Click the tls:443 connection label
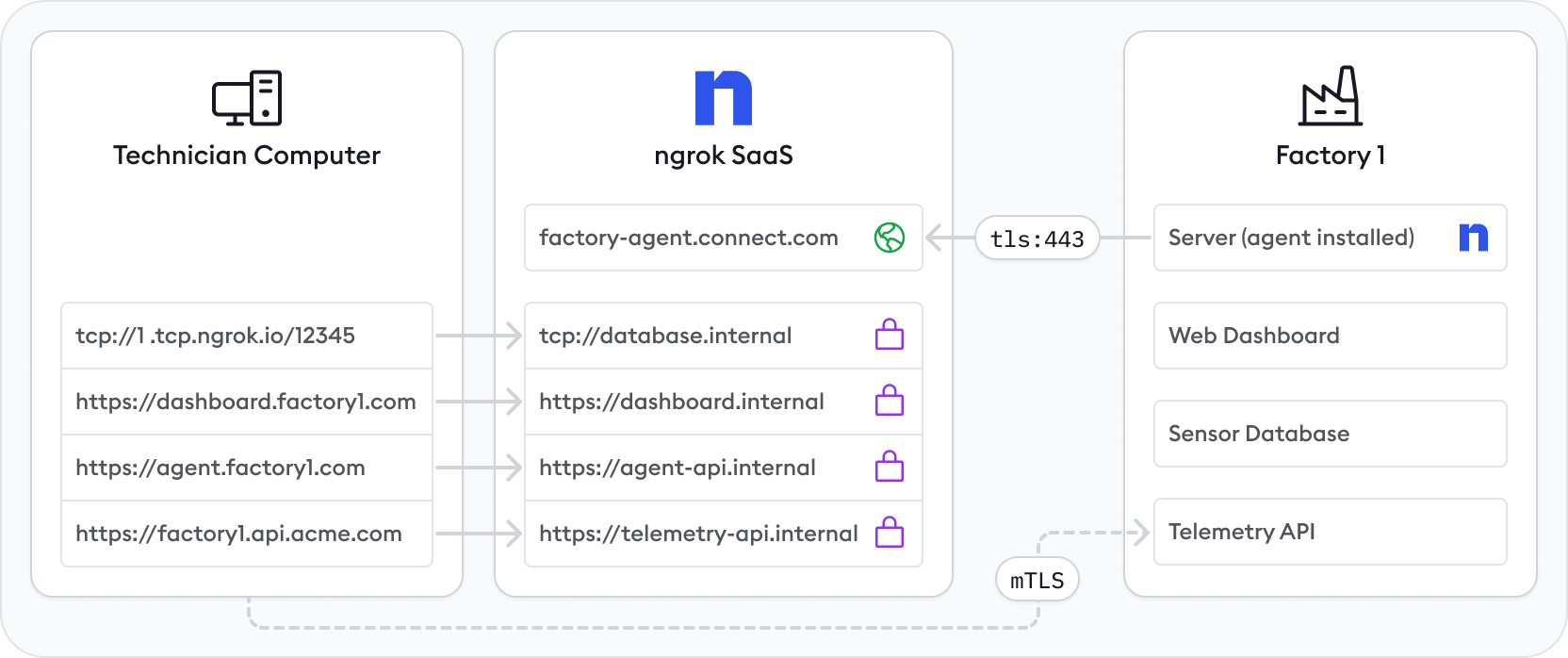Viewport: 1568px width, 658px height. pyautogui.click(x=1037, y=239)
